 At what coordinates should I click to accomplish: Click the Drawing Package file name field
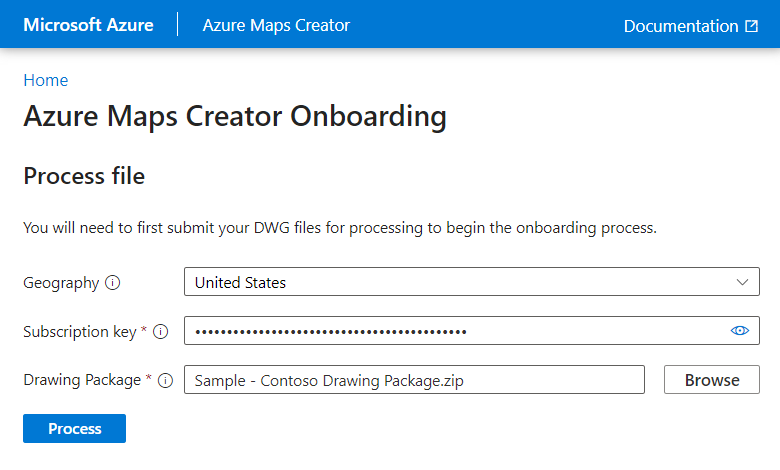414,380
